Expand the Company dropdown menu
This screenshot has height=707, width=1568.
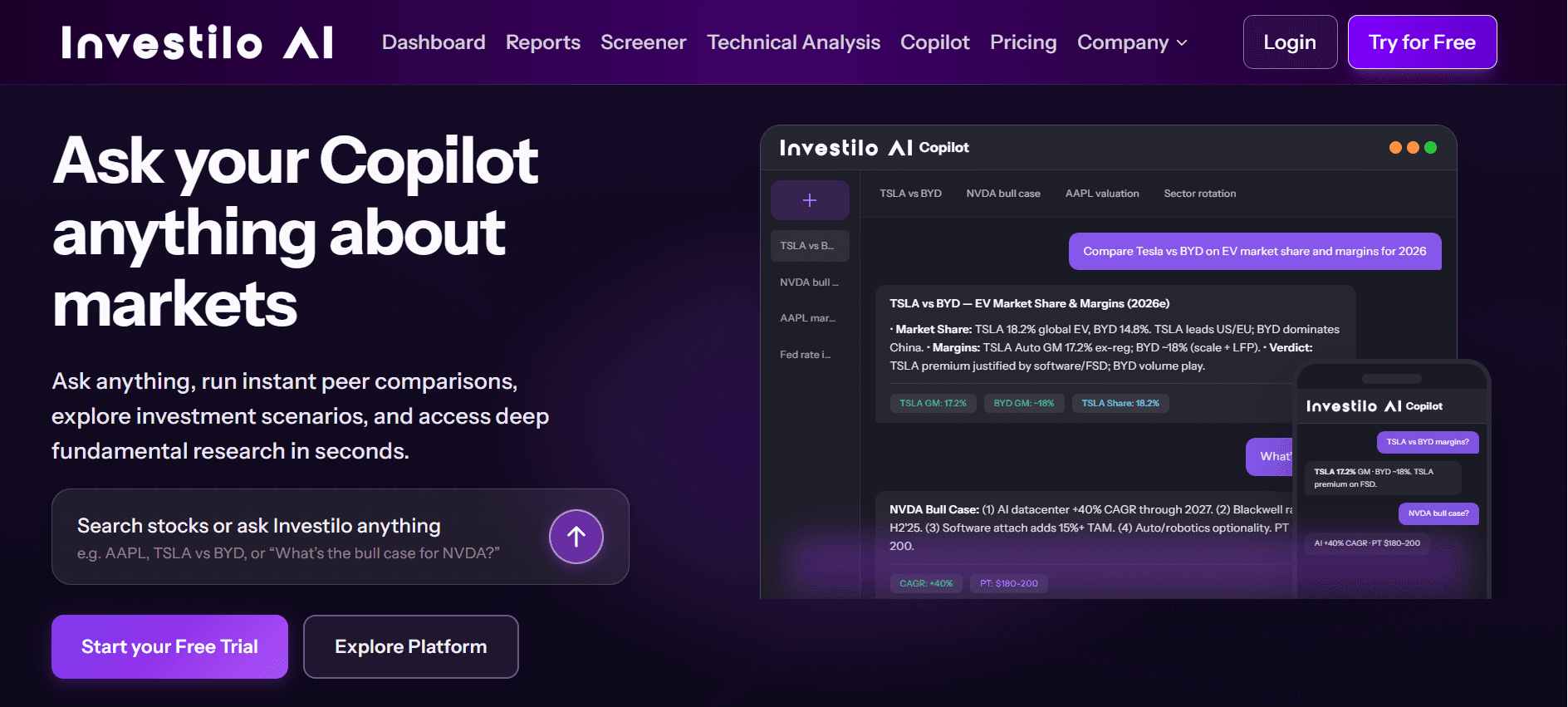point(1132,42)
